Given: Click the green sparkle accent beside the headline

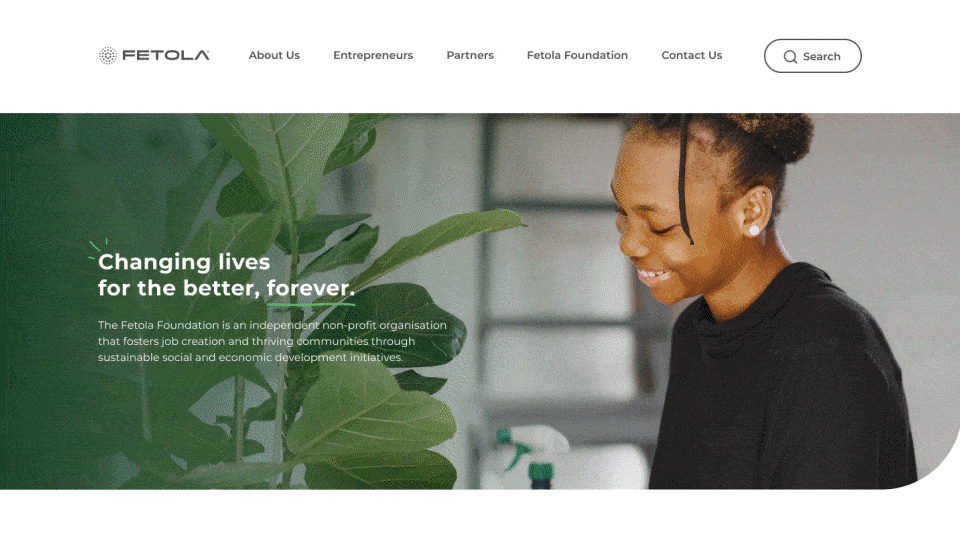Looking at the screenshot, I should (x=98, y=248).
